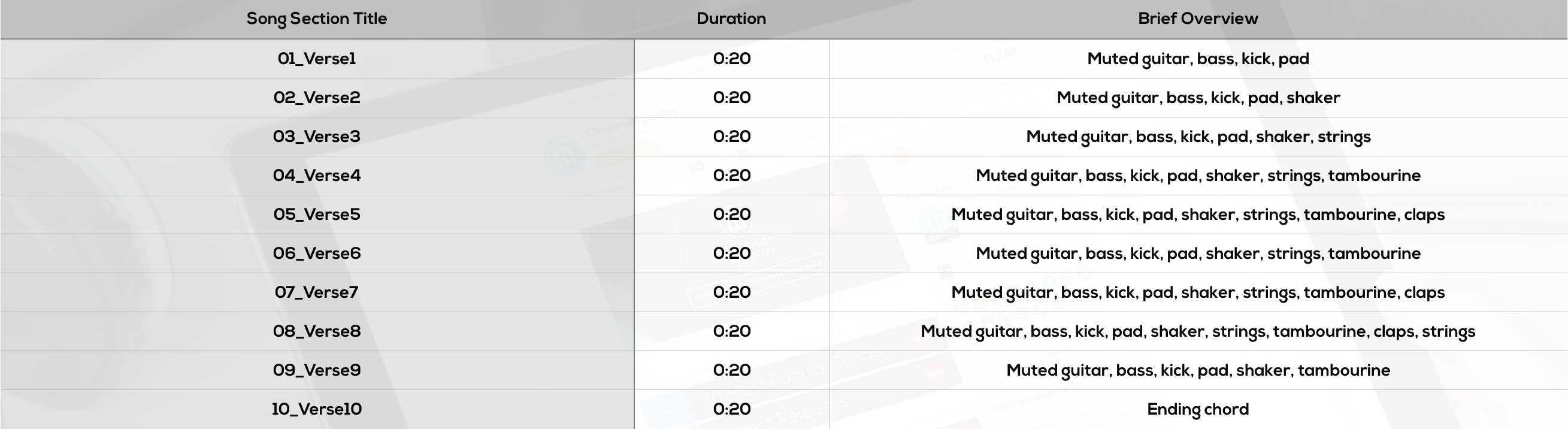Click the 09_Verse9 section name

316,371
